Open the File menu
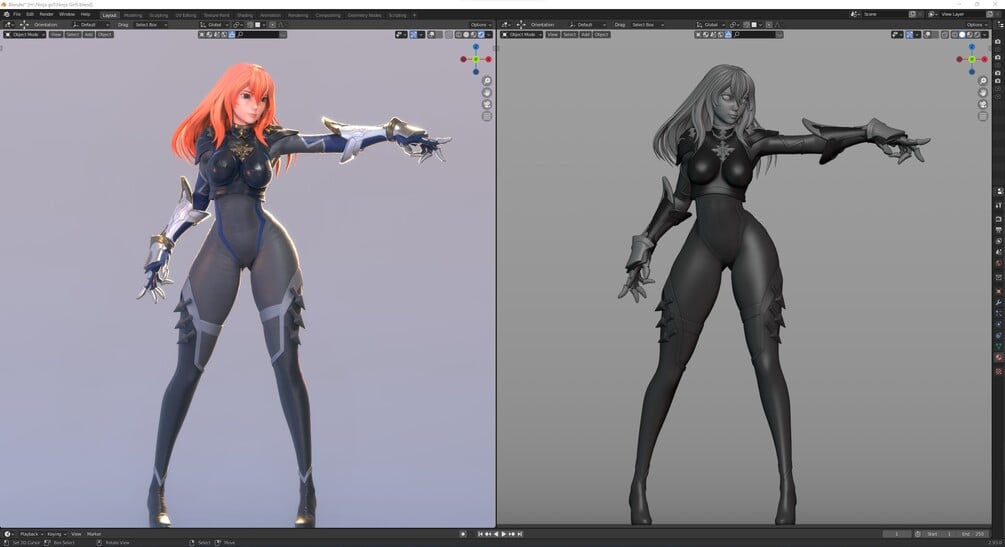 tap(17, 14)
